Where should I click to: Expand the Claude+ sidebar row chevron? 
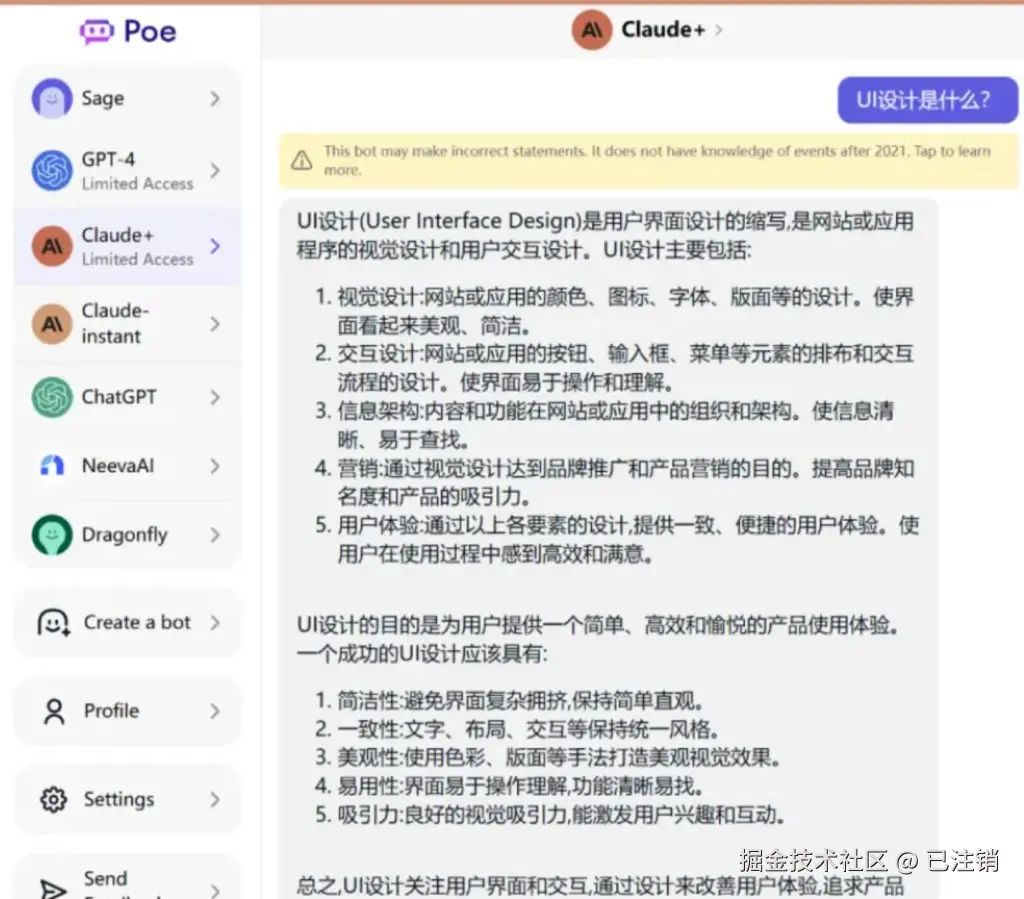click(215, 246)
